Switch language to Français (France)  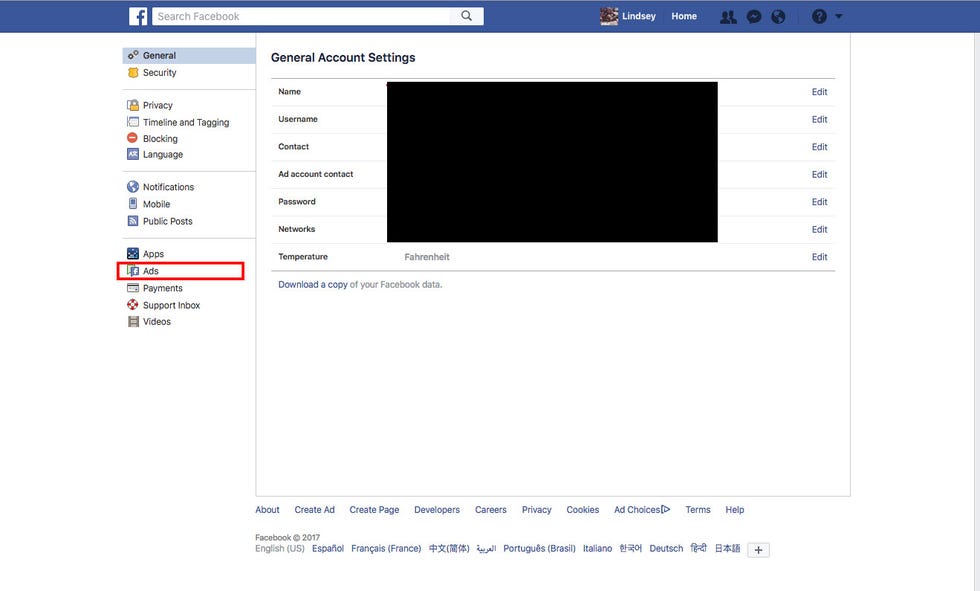coord(386,549)
